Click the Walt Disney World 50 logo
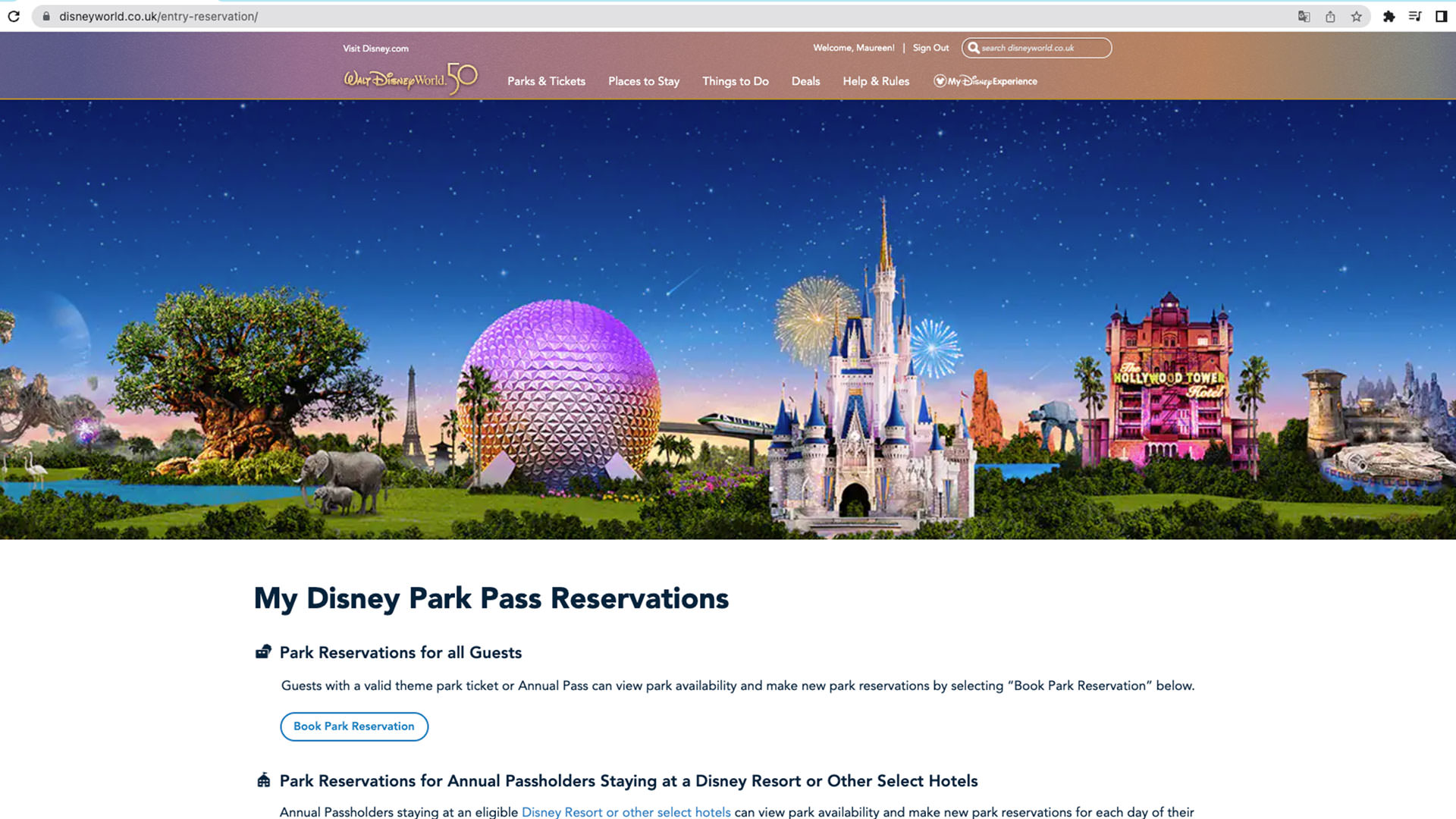Image resolution: width=1456 pixels, height=819 pixels. click(410, 79)
